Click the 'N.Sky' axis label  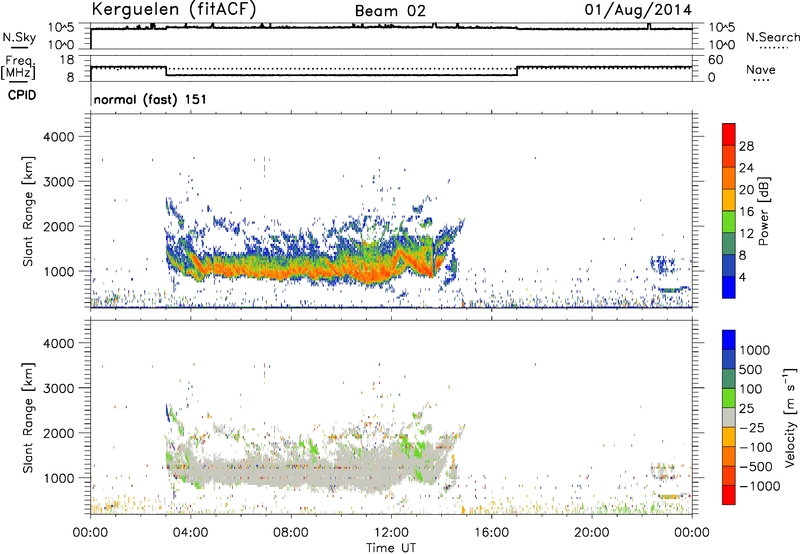tap(19, 37)
